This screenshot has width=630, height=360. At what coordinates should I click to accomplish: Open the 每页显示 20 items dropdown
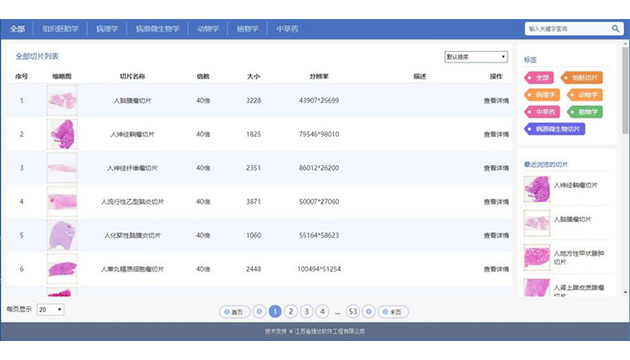coord(50,309)
